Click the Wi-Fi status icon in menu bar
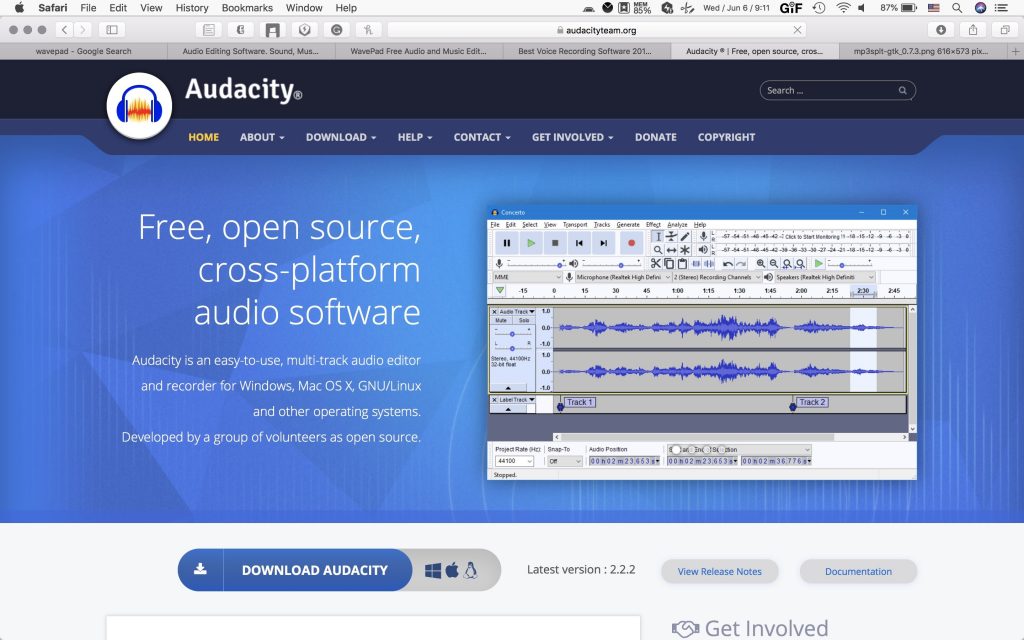This screenshot has width=1024, height=640. pos(843,8)
